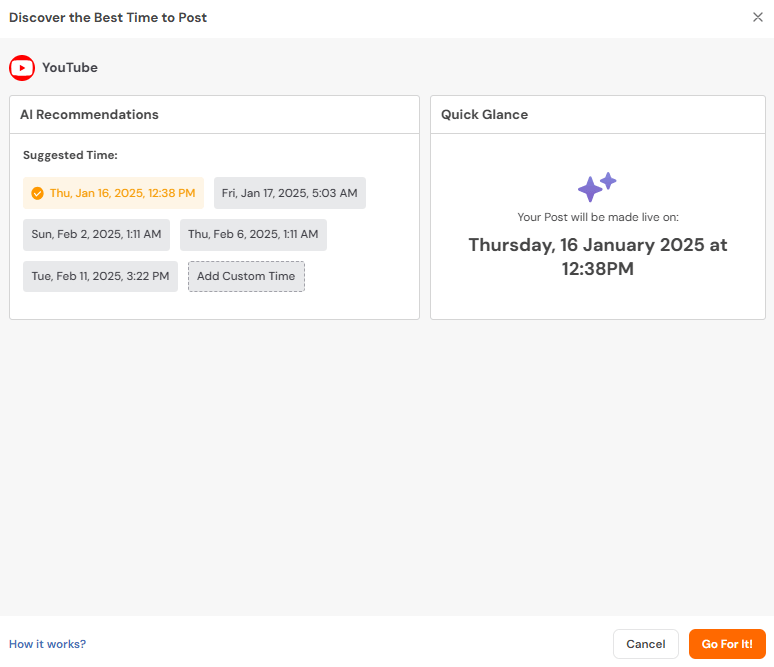Click the Thursday, 16 January 2025 date summary
The height and width of the screenshot is (667, 774).
598,257
